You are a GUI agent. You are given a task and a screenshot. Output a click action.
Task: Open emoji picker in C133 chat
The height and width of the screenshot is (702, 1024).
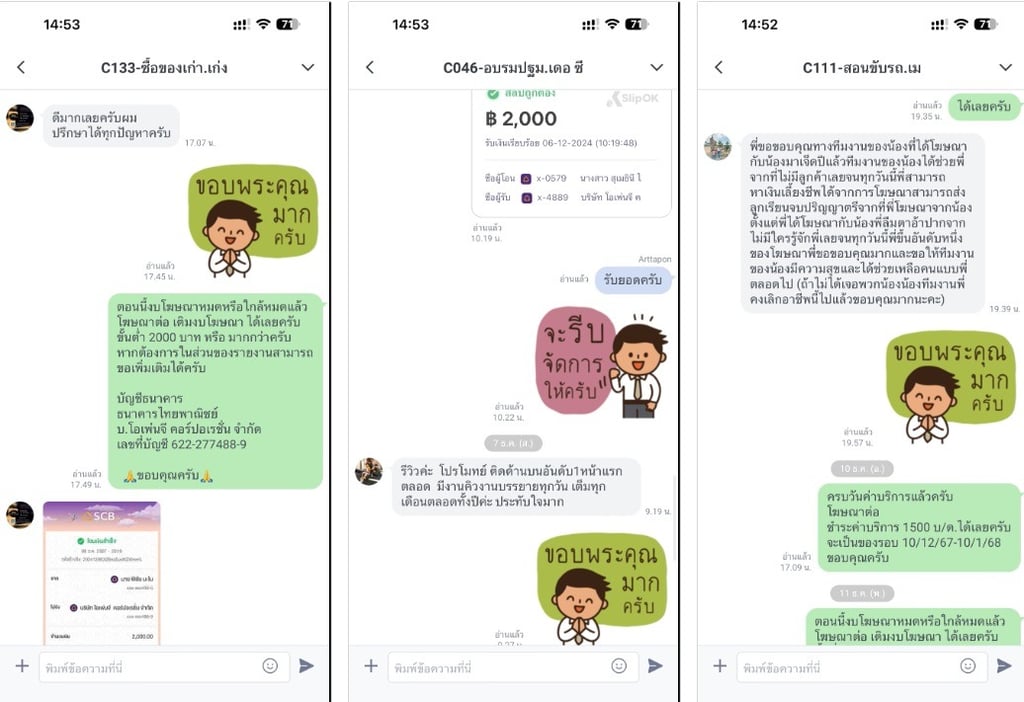coord(270,665)
